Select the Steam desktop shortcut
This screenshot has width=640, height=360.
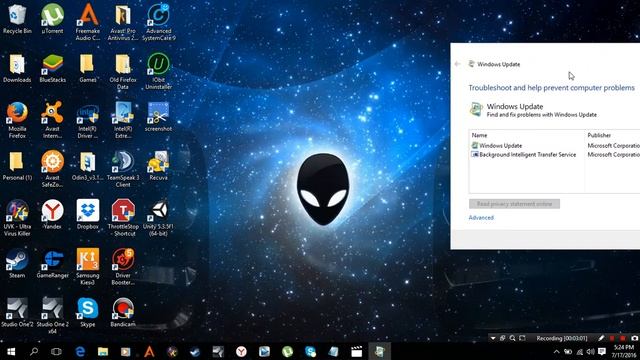tap(17, 264)
